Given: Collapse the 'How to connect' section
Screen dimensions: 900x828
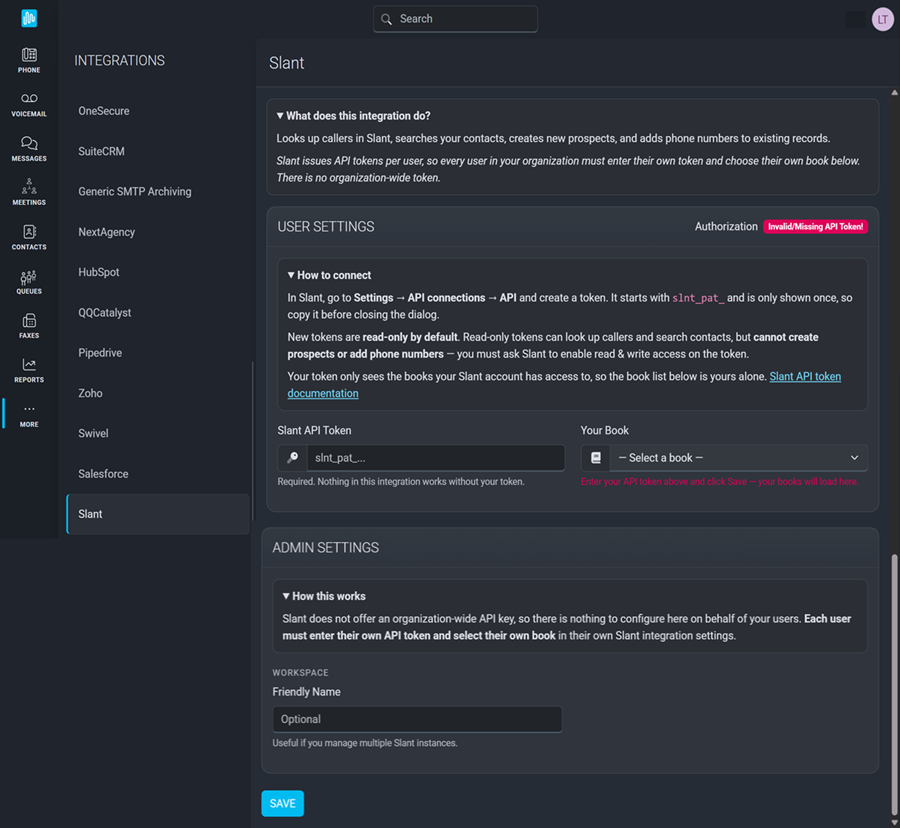Looking at the screenshot, I should click(329, 275).
